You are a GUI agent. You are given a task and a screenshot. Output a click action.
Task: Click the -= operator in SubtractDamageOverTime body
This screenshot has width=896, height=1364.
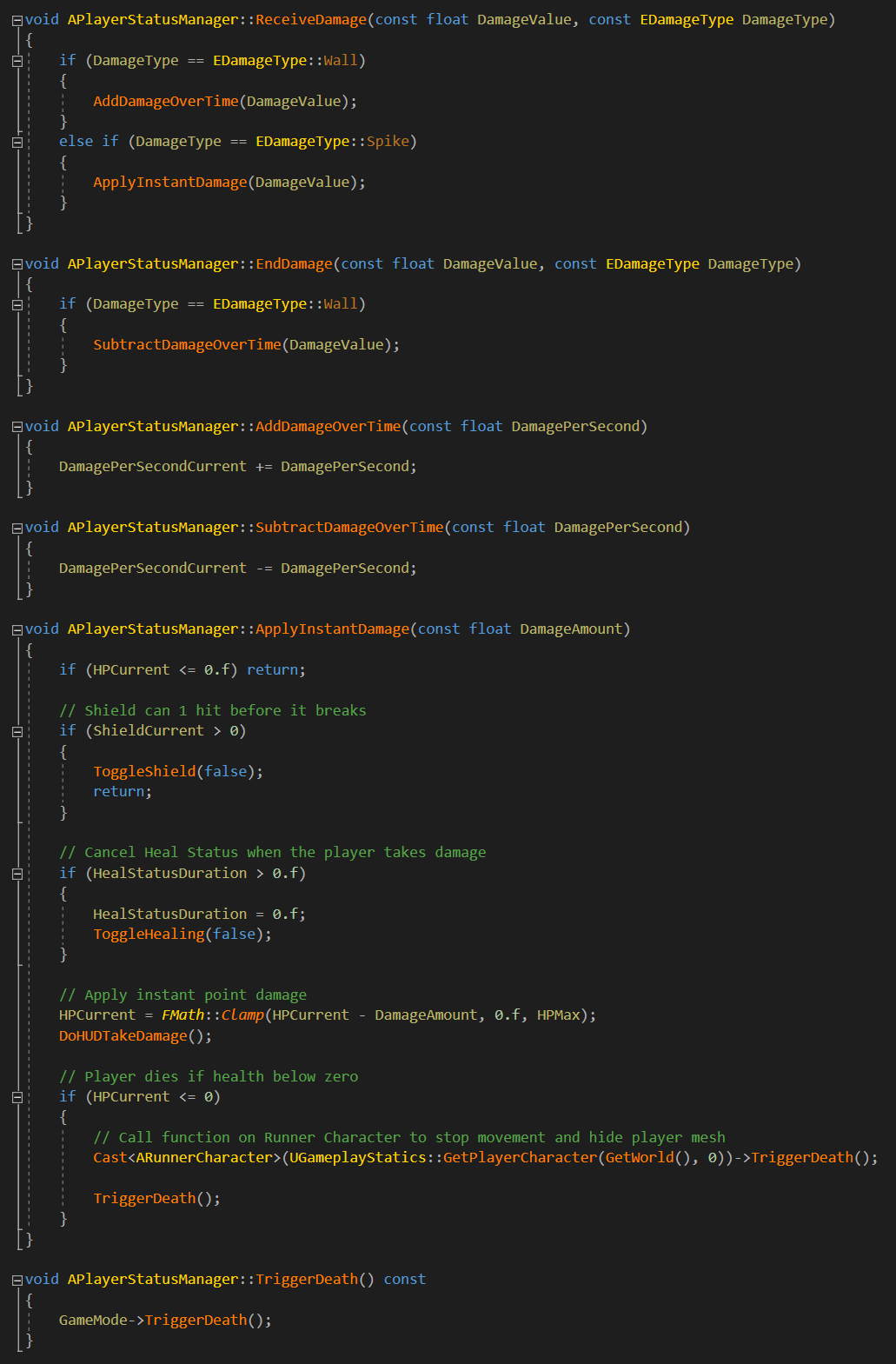pos(263,569)
